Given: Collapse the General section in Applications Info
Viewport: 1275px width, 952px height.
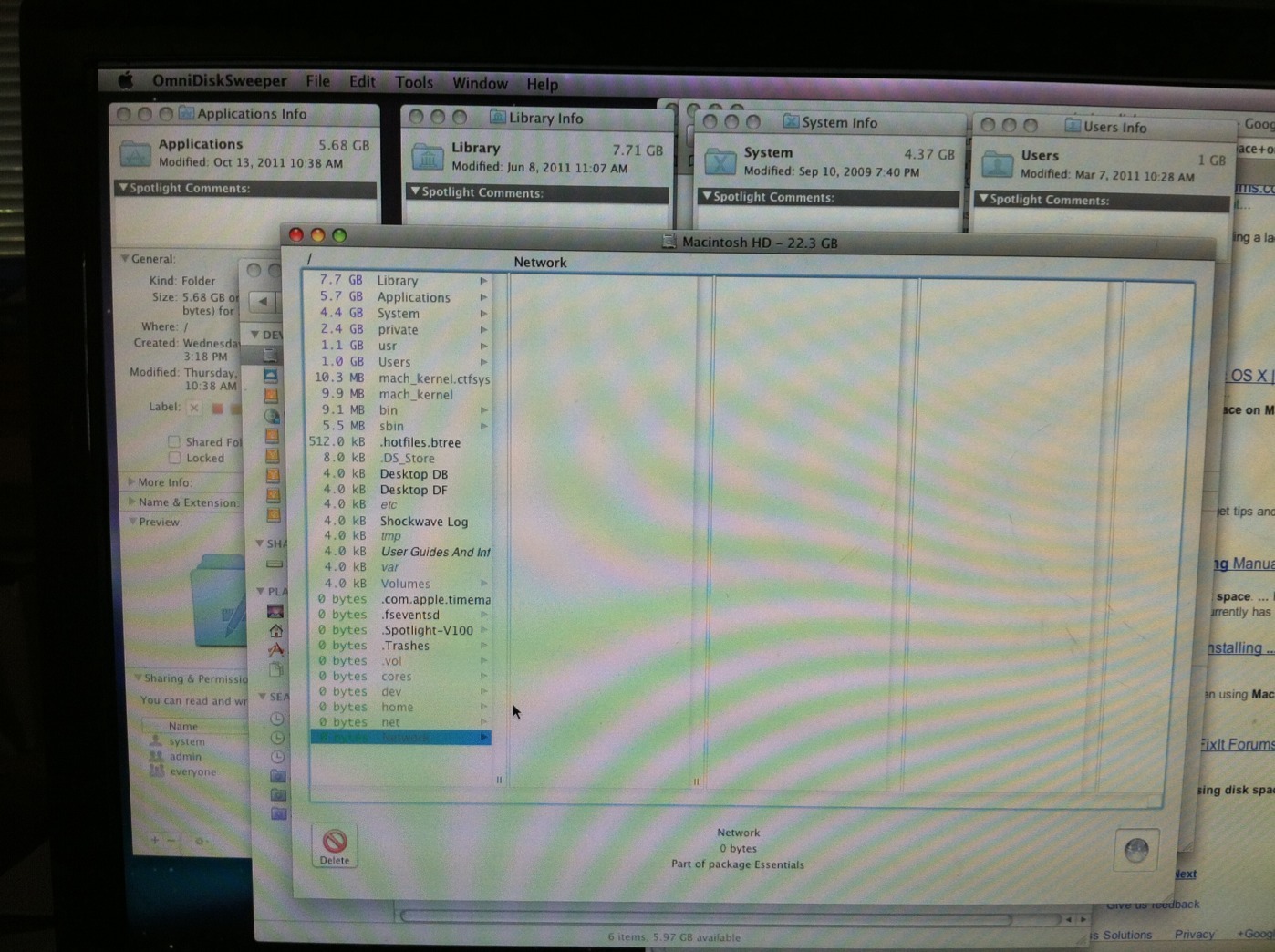Looking at the screenshot, I should click(125, 259).
